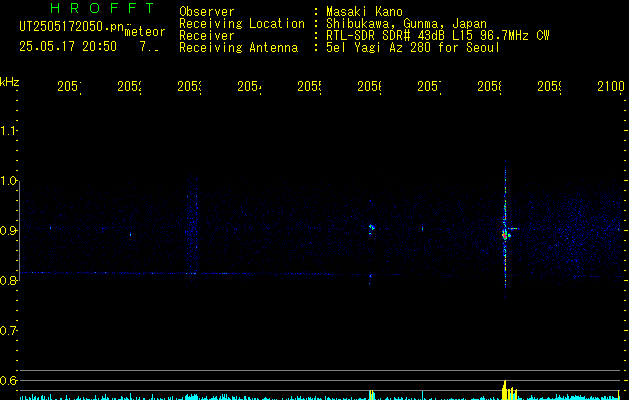Click the 0.6 frequency axis label
This screenshot has height=400, width=629.
pyautogui.click(x=8, y=380)
